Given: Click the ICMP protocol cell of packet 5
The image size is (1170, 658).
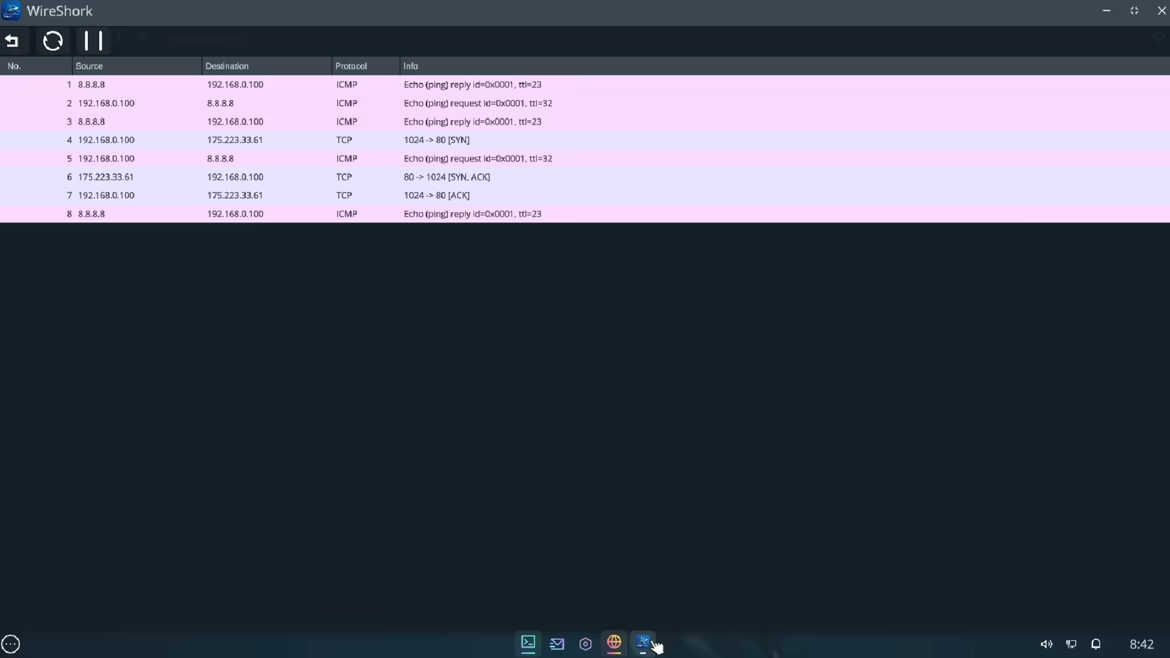Looking at the screenshot, I should click(346, 159).
